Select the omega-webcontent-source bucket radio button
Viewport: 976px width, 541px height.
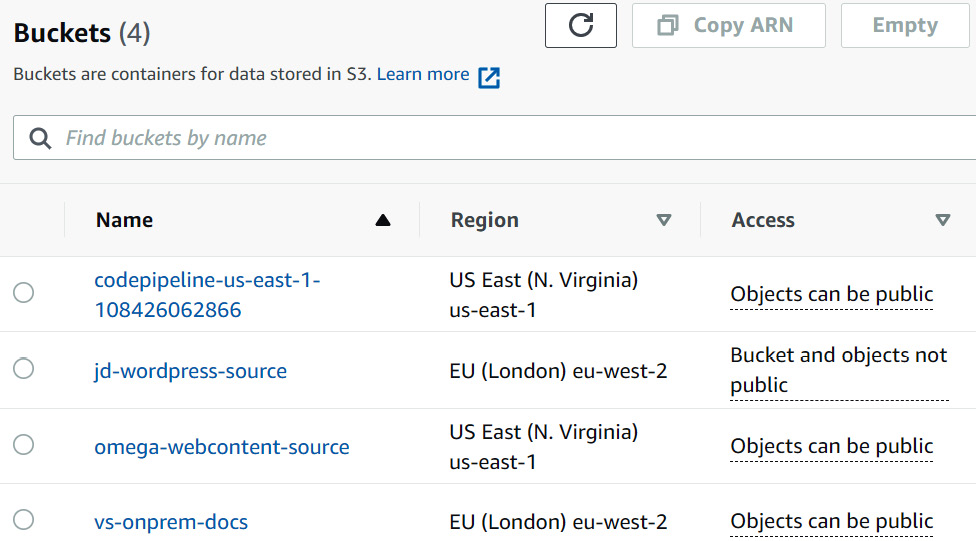point(24,445)
